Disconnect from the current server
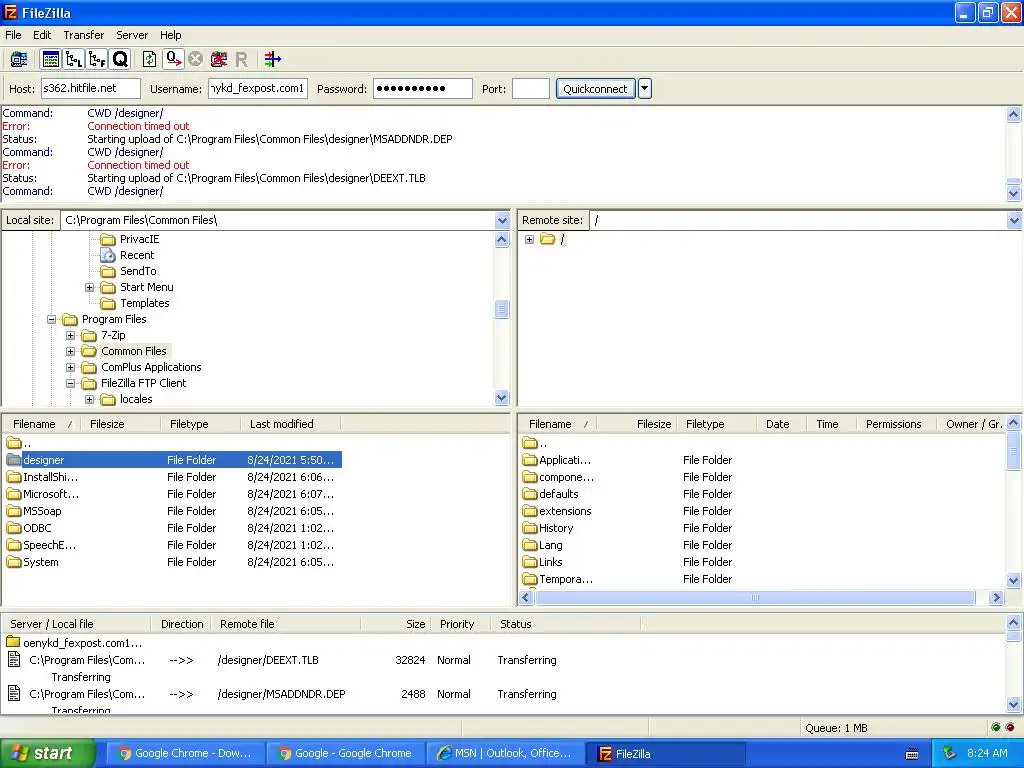1024x768 pixels. (x=219, y=59)
